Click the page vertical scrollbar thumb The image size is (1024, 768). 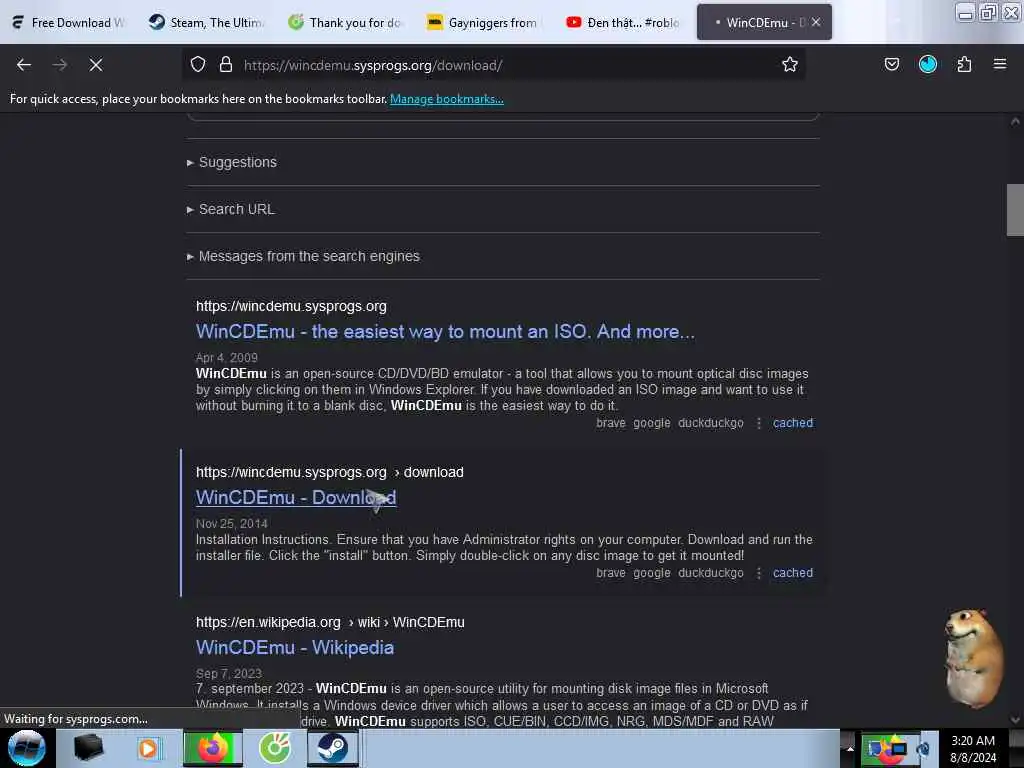coord(1015,210)
